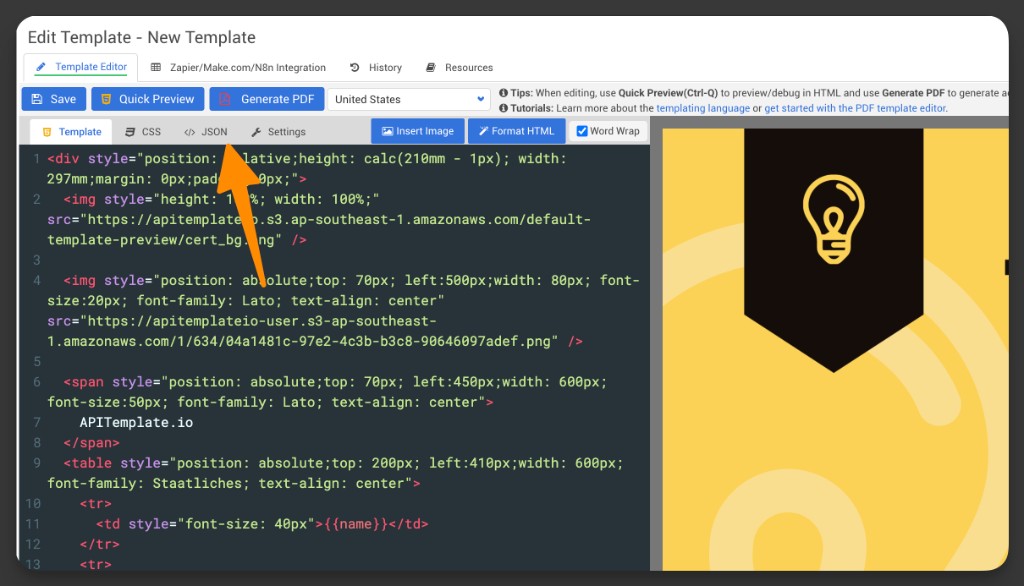Click the dark scrollbar on the preview pane
The image size is (1024, 586).
pos(1009,265)
